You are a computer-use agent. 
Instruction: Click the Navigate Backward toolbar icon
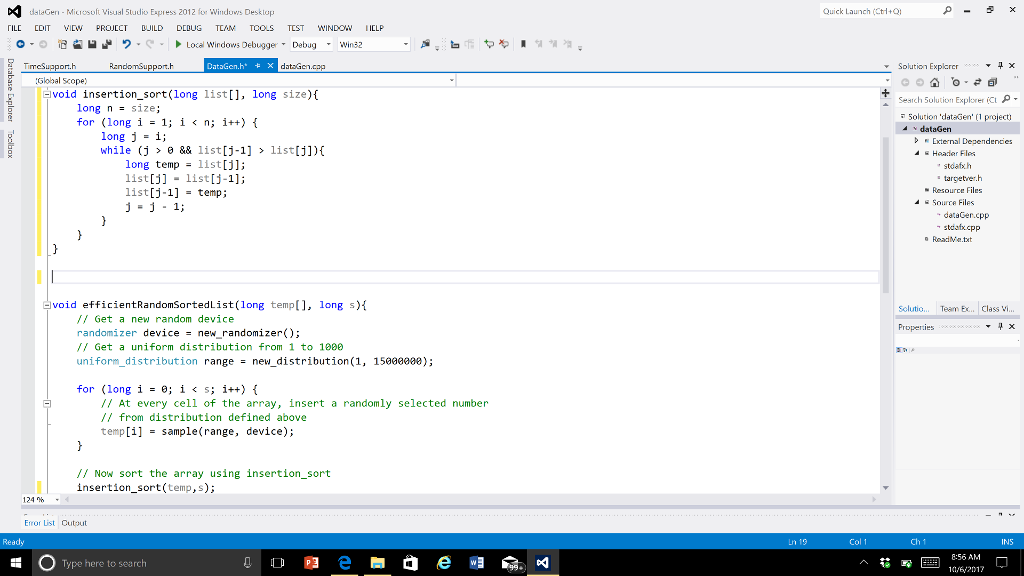pyautogui.click(x=21, y=45)
